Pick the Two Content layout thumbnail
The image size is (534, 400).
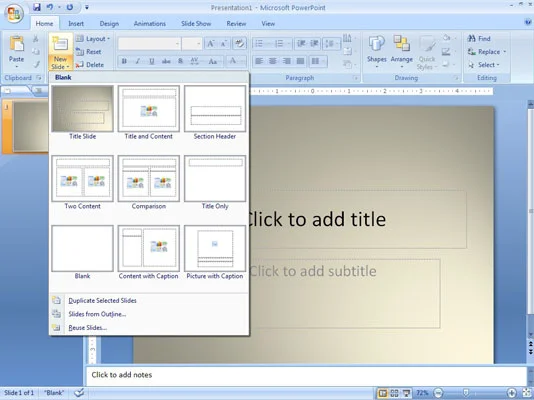[82, 178]
